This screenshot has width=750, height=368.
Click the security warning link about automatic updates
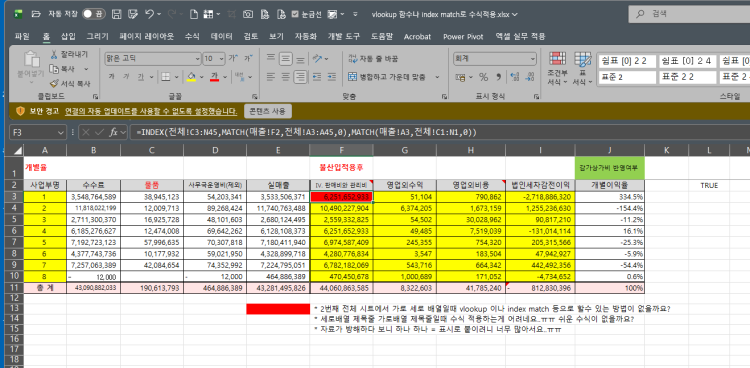151,111
